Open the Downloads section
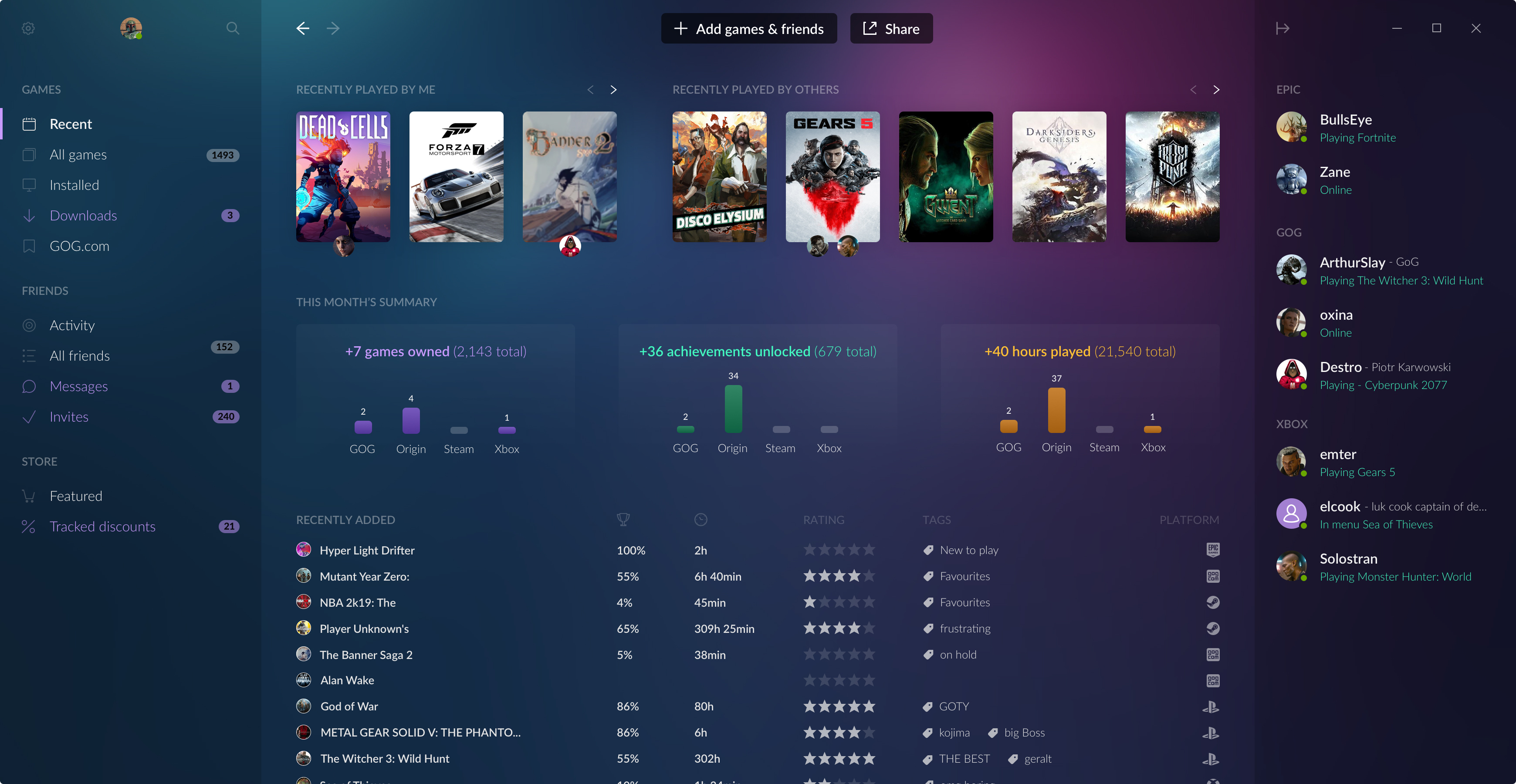This screenshot has height=784, width=1516. click(x=84, y=214)
